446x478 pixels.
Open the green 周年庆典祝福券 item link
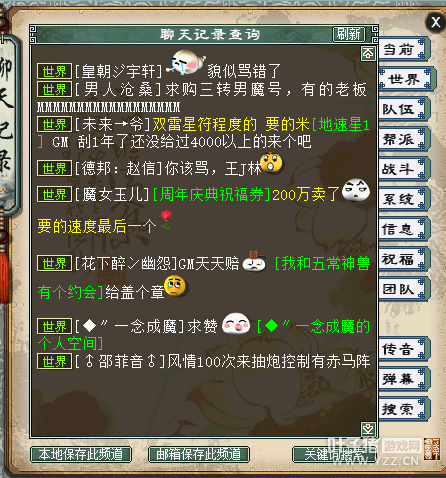click(x=211, y=194)
